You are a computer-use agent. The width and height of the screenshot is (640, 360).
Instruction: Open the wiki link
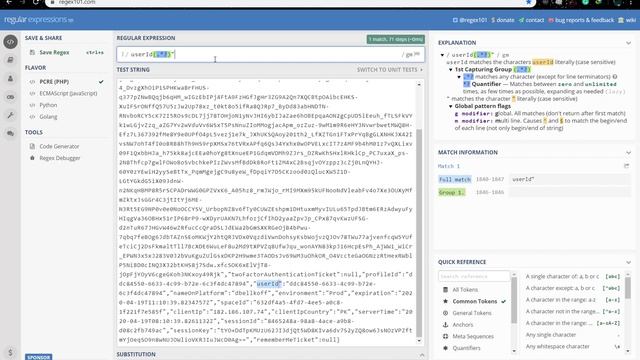point(627,20)
